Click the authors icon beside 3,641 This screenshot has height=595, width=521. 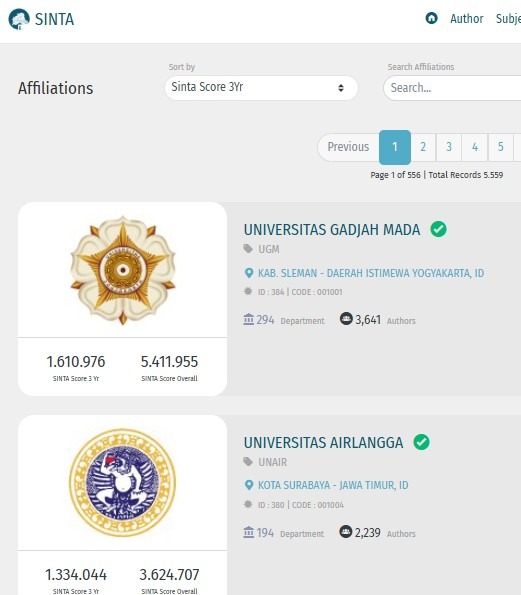346,319
